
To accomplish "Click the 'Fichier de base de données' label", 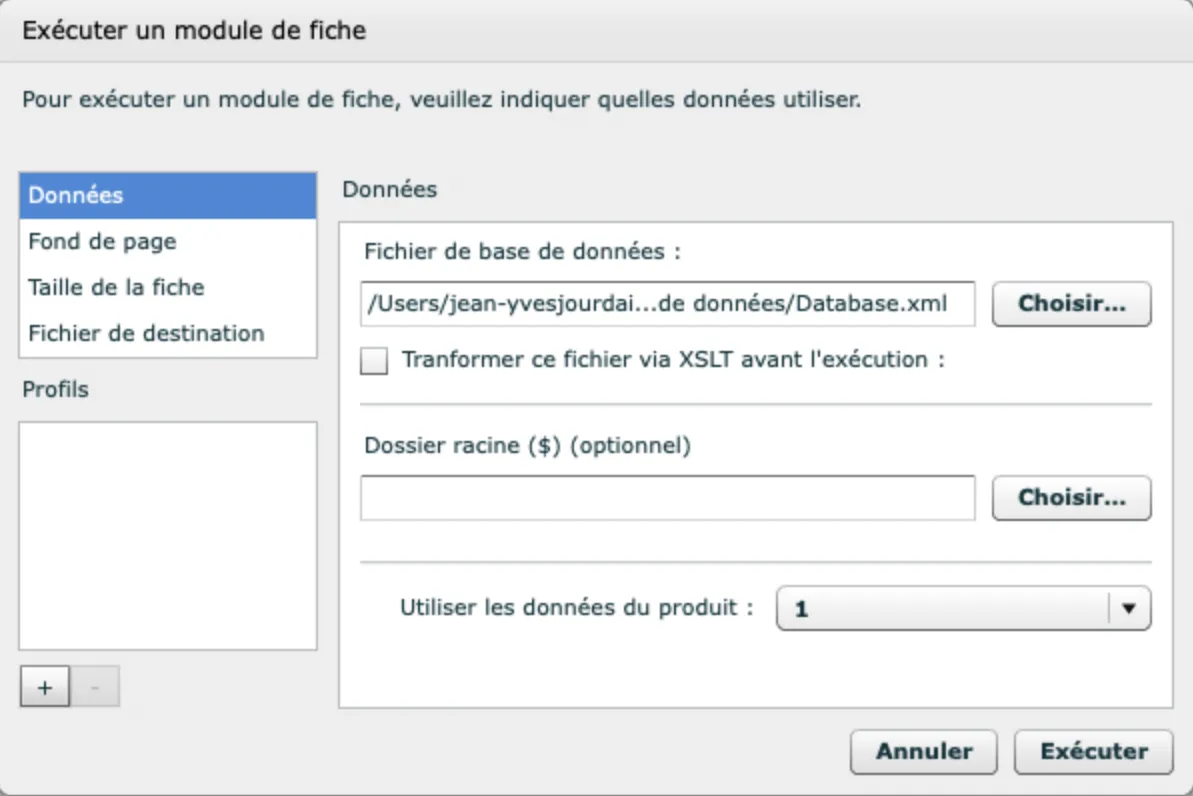I will click(522, 252).
